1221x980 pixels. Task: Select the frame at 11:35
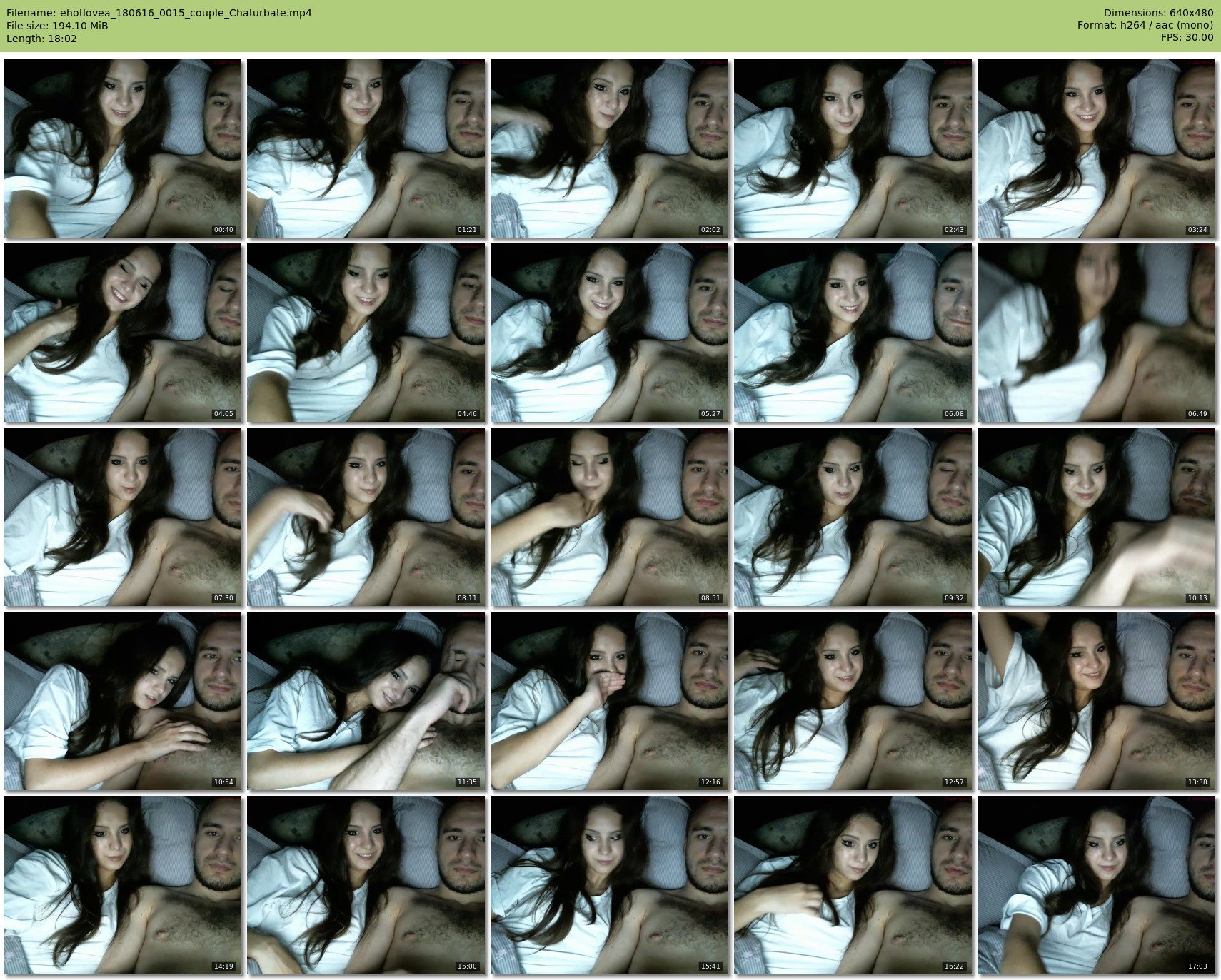366,701
